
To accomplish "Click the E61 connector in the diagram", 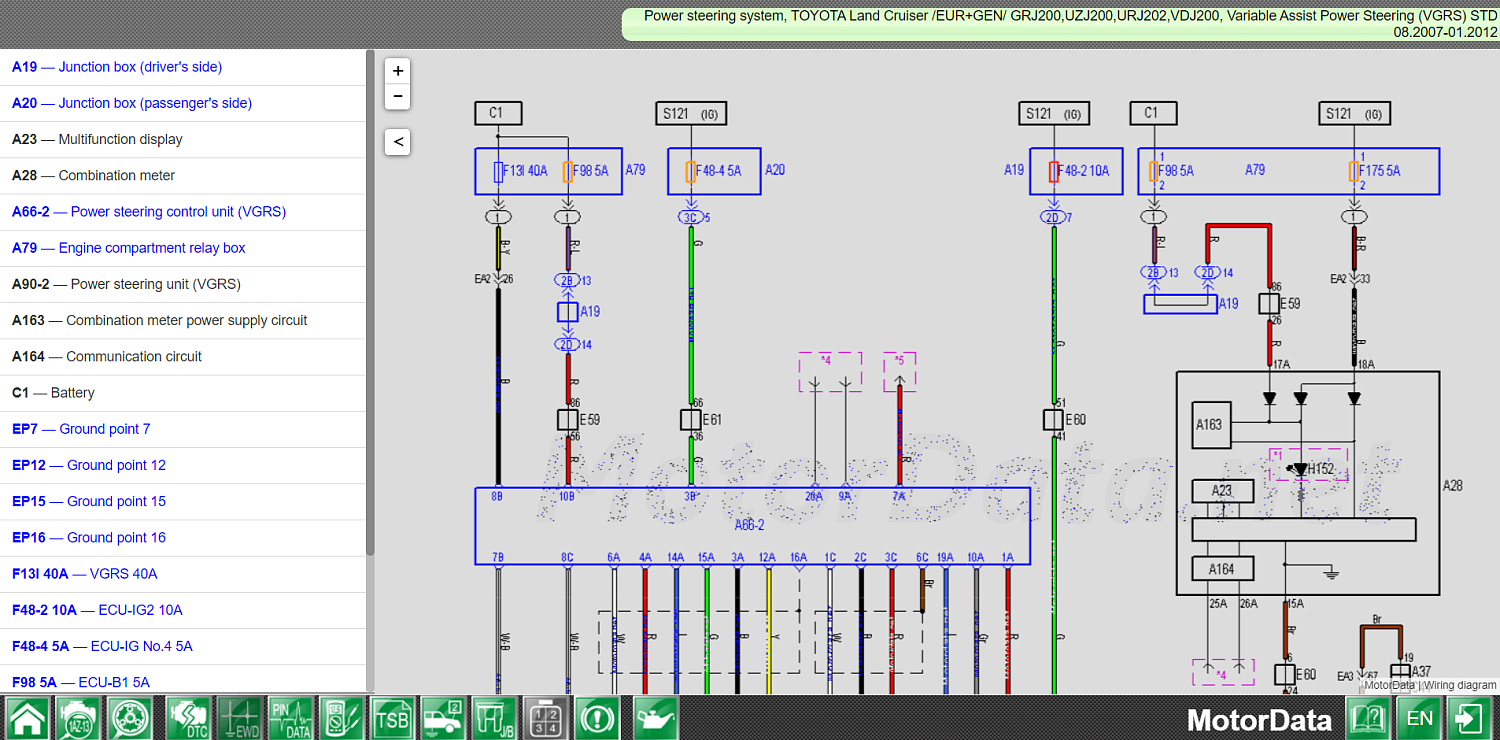I will (x=690, y=420).
